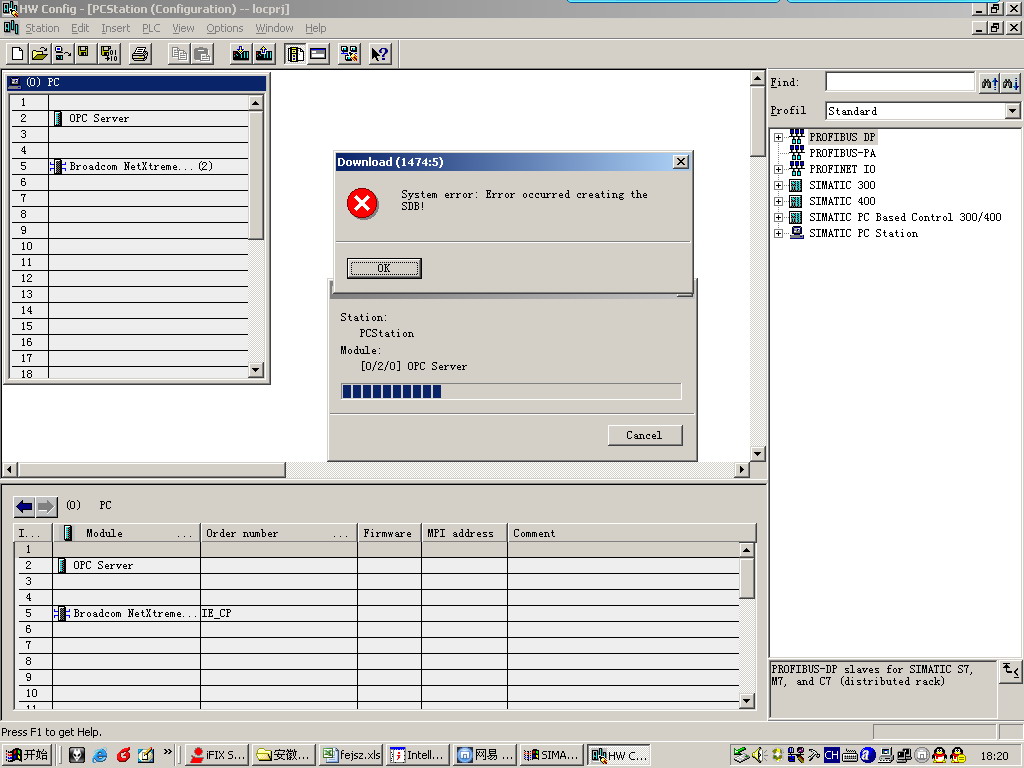Expand SIMATIC PC Based Control 300/400
The height and width of the screenshot is (768, 1024).
click(778, 217)
